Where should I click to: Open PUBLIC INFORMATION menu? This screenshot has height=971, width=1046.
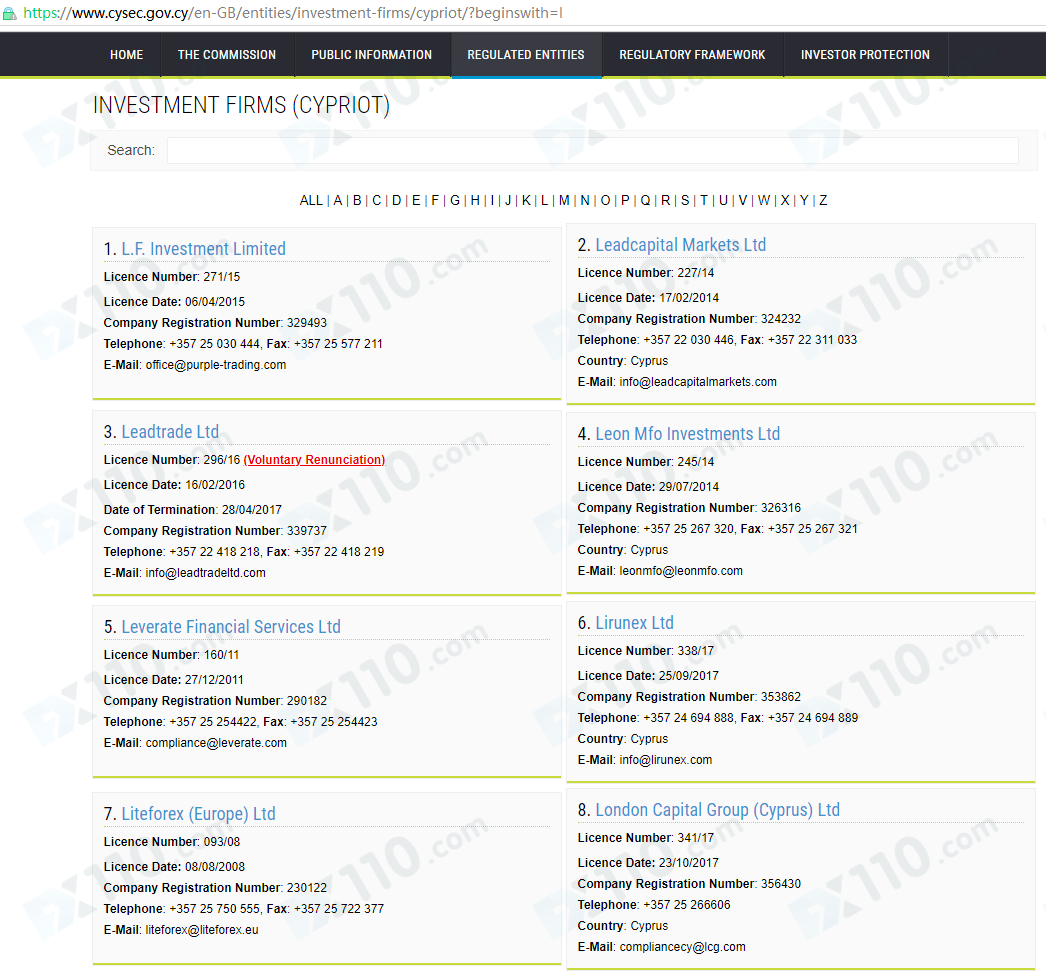coord(372,55)
